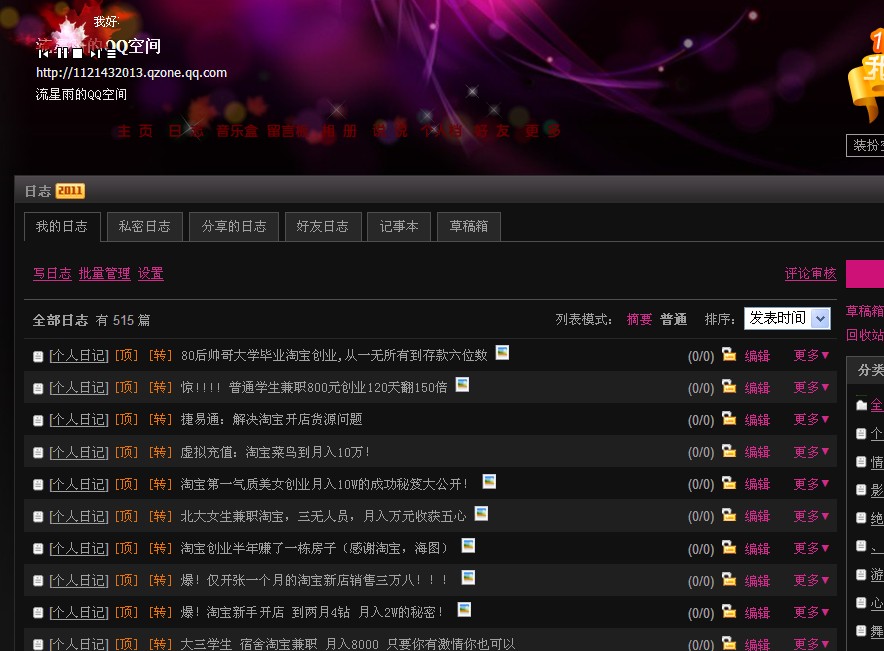Switch to the 分享的日志 tab

click(x=234, y=227)
